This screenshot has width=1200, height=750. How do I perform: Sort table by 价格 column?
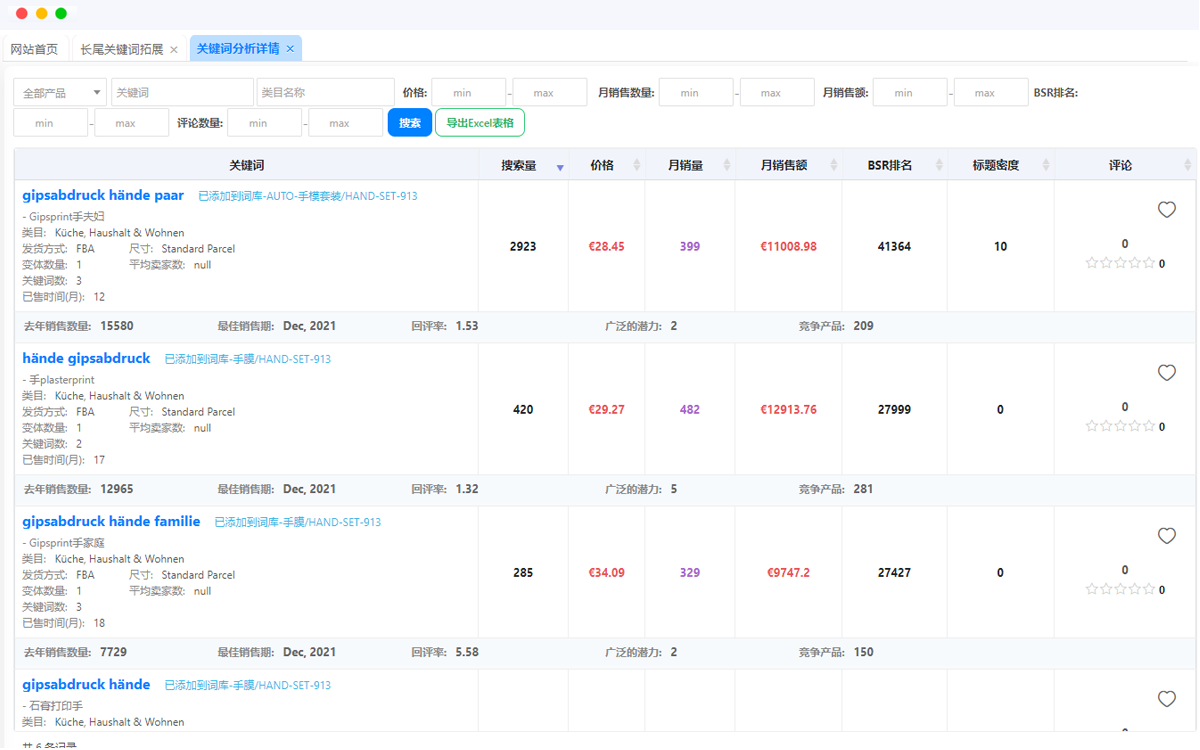click(637, 166)
